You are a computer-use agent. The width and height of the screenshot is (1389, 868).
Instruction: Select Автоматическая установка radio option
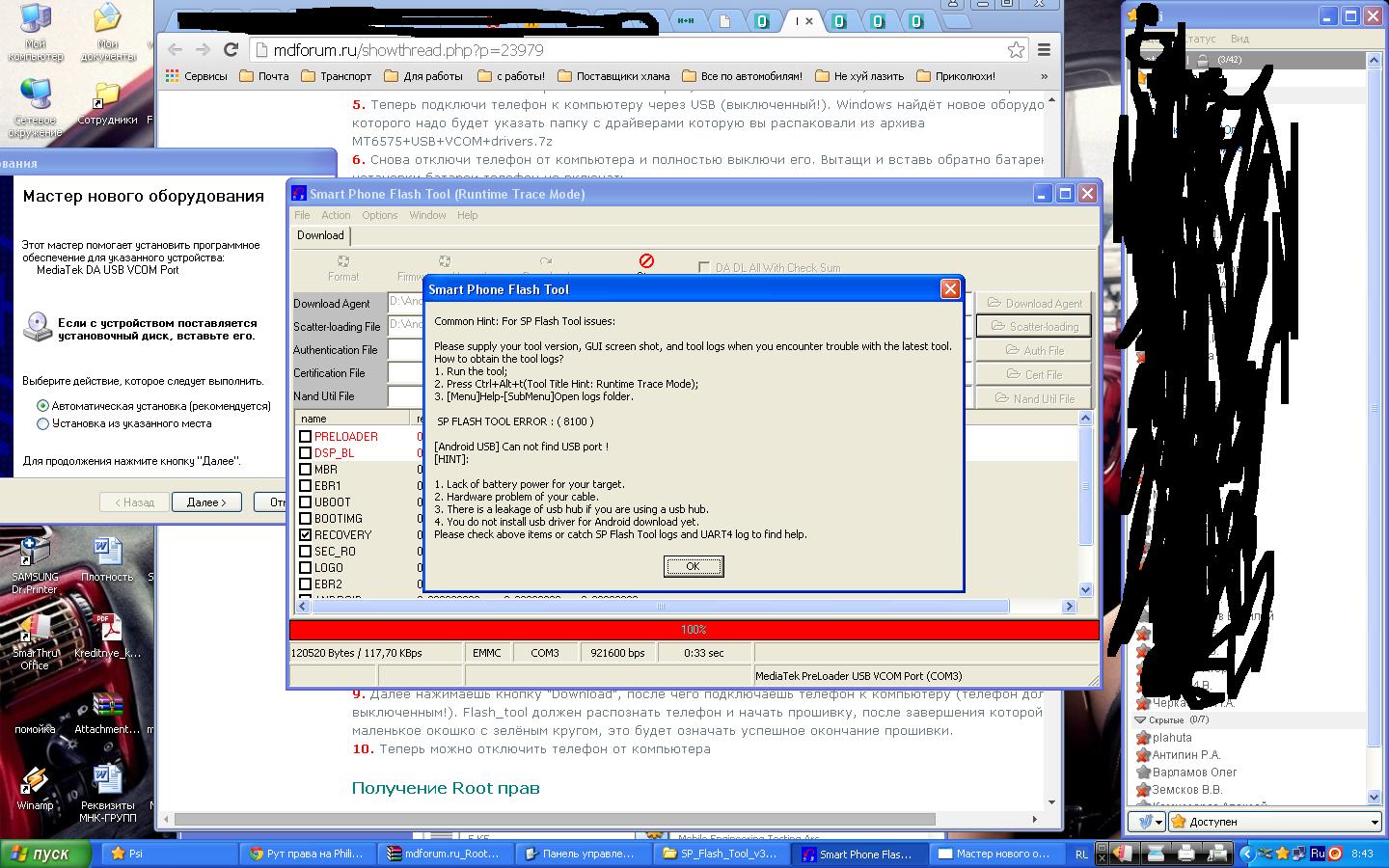42,406
